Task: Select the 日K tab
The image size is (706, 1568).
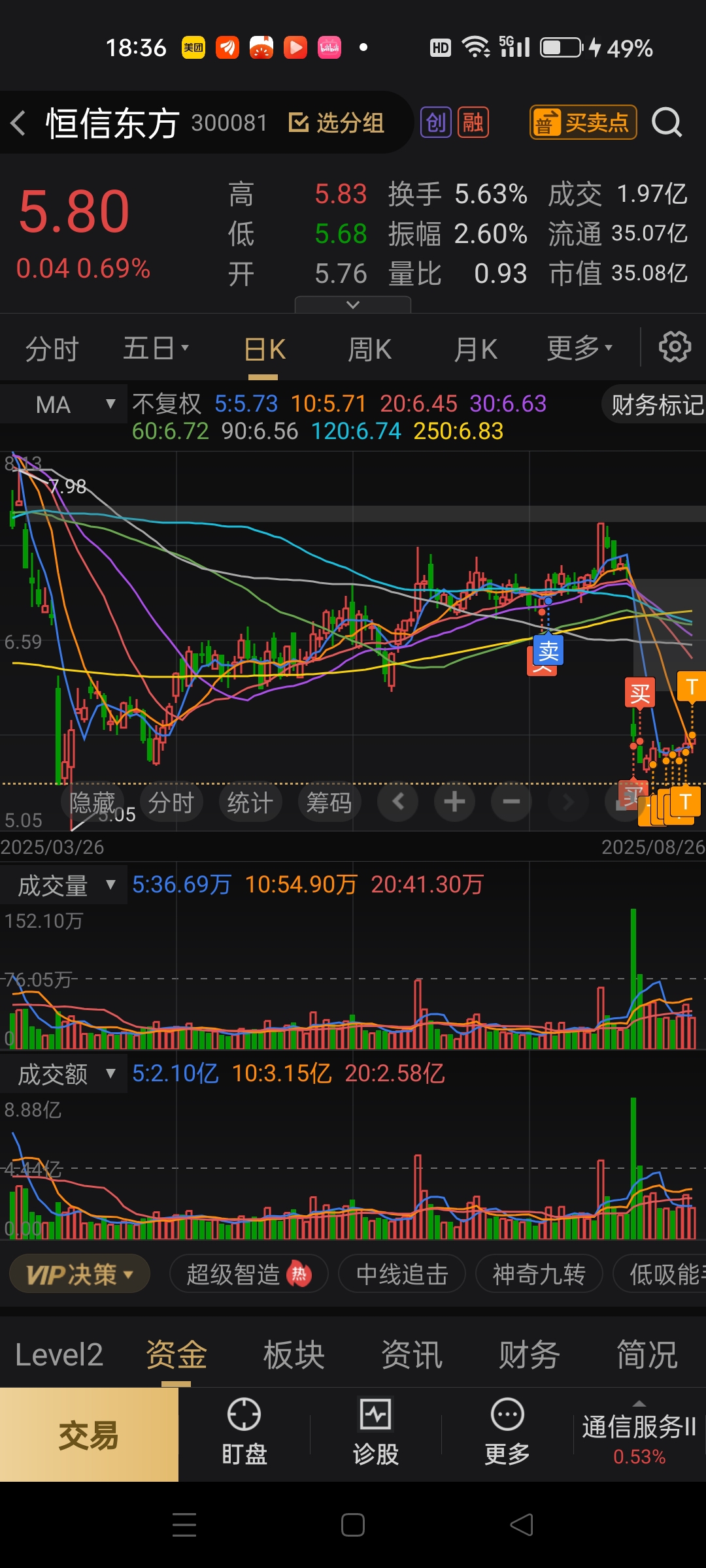Action: tap(264, 350)
